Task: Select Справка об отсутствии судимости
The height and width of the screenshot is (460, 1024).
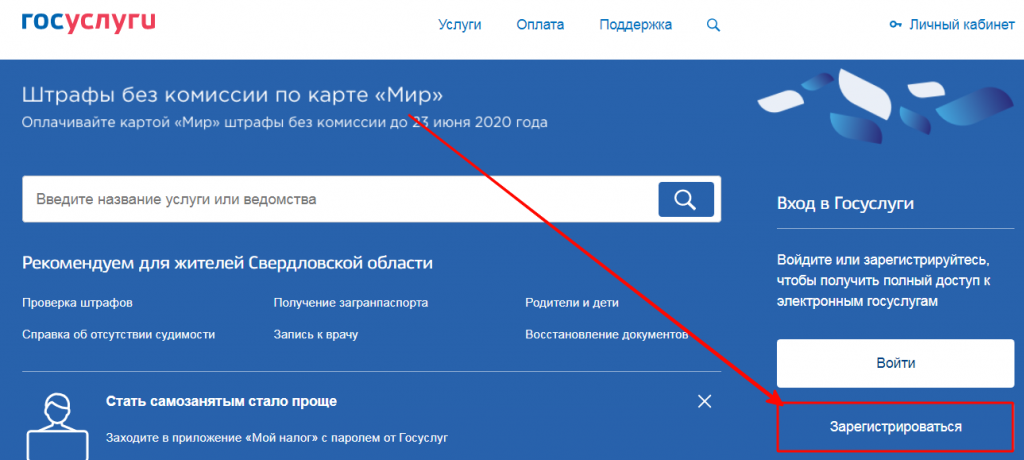Action: (118, 334)
